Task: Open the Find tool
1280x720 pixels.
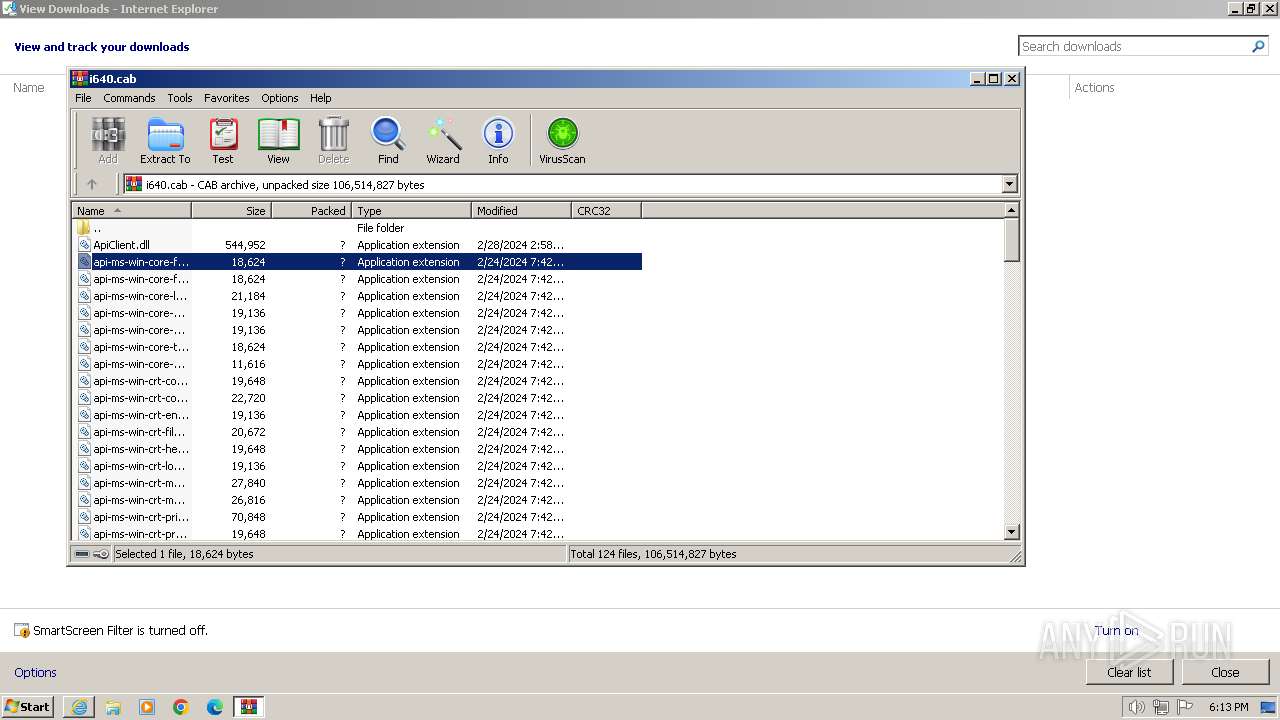Action: click(388, 140)
